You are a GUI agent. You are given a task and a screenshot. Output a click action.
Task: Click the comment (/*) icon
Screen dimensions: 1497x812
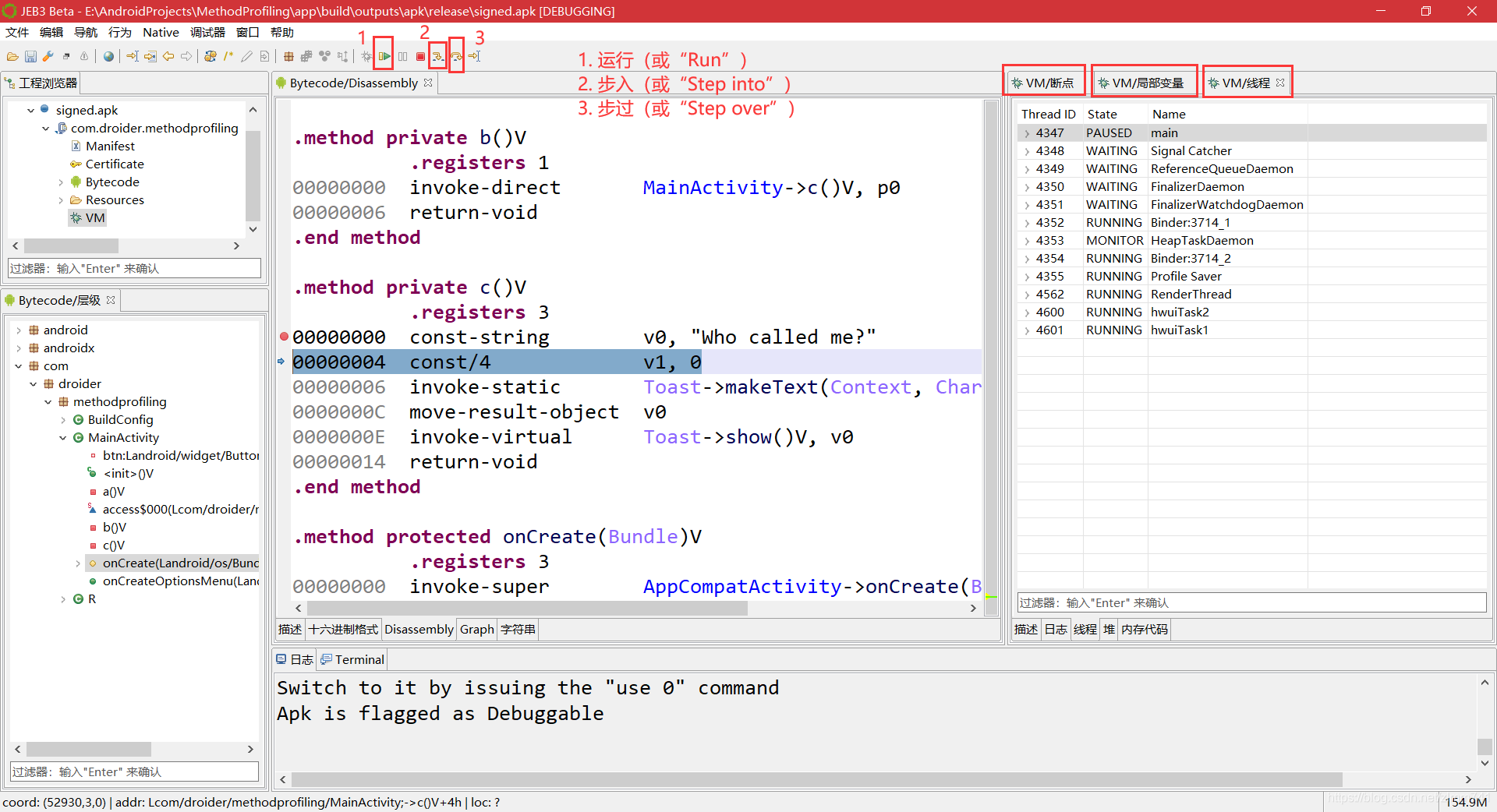228,56
